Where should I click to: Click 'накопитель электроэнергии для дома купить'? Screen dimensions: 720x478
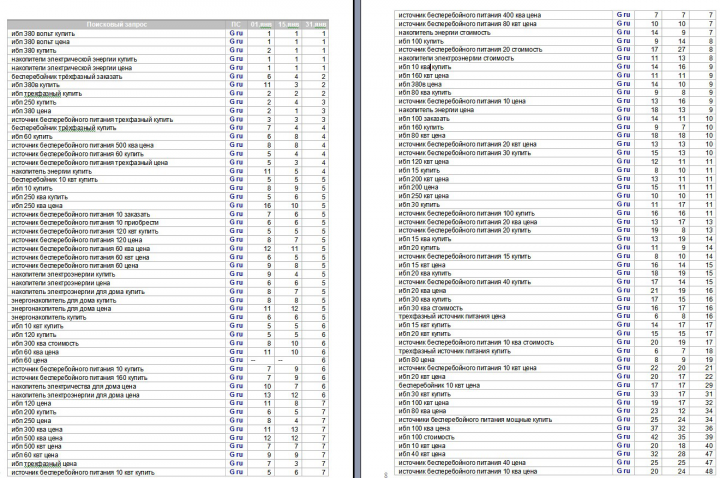click(78, 292)
